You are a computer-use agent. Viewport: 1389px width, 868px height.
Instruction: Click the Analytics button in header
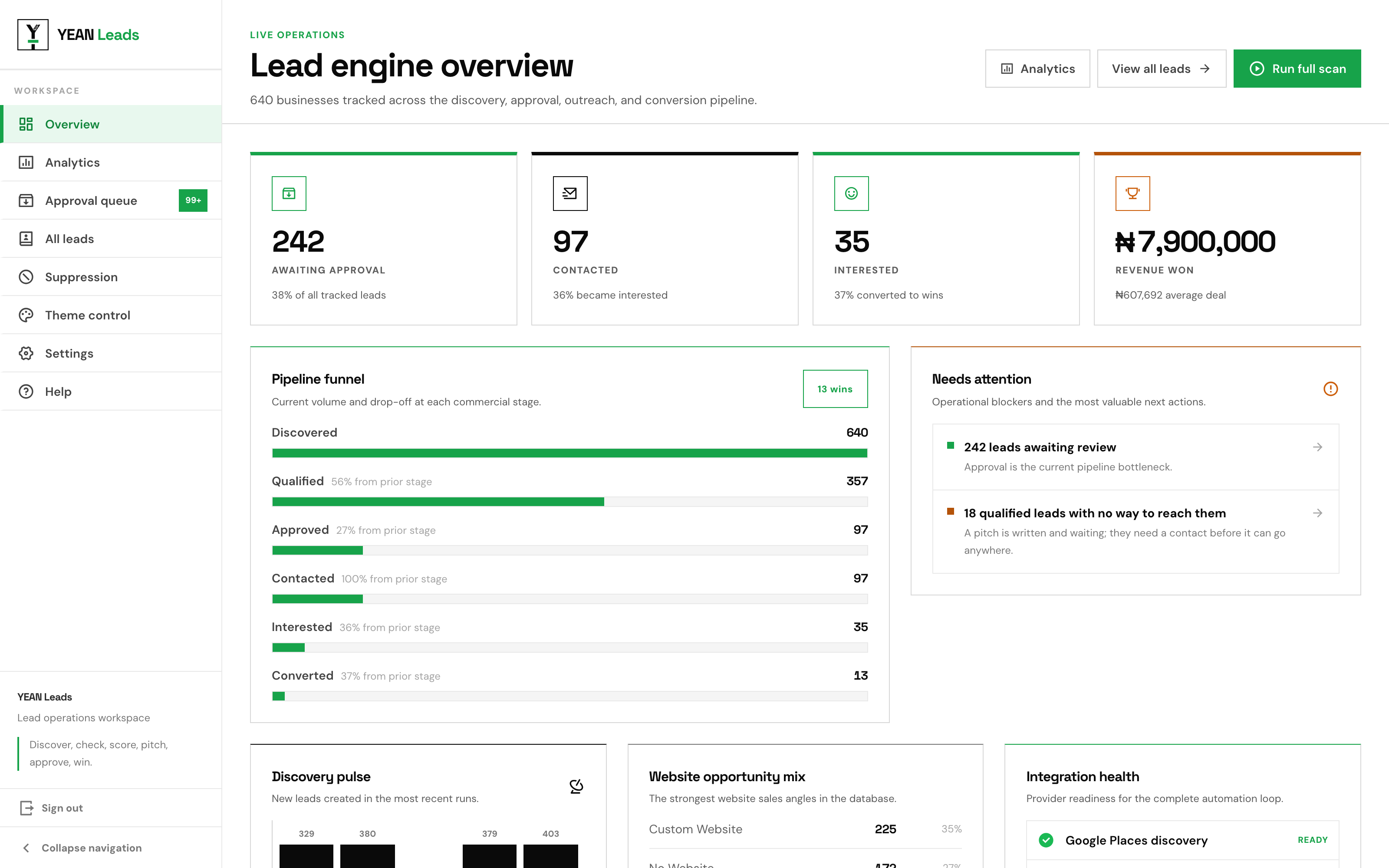click(x=1037, y=68)
